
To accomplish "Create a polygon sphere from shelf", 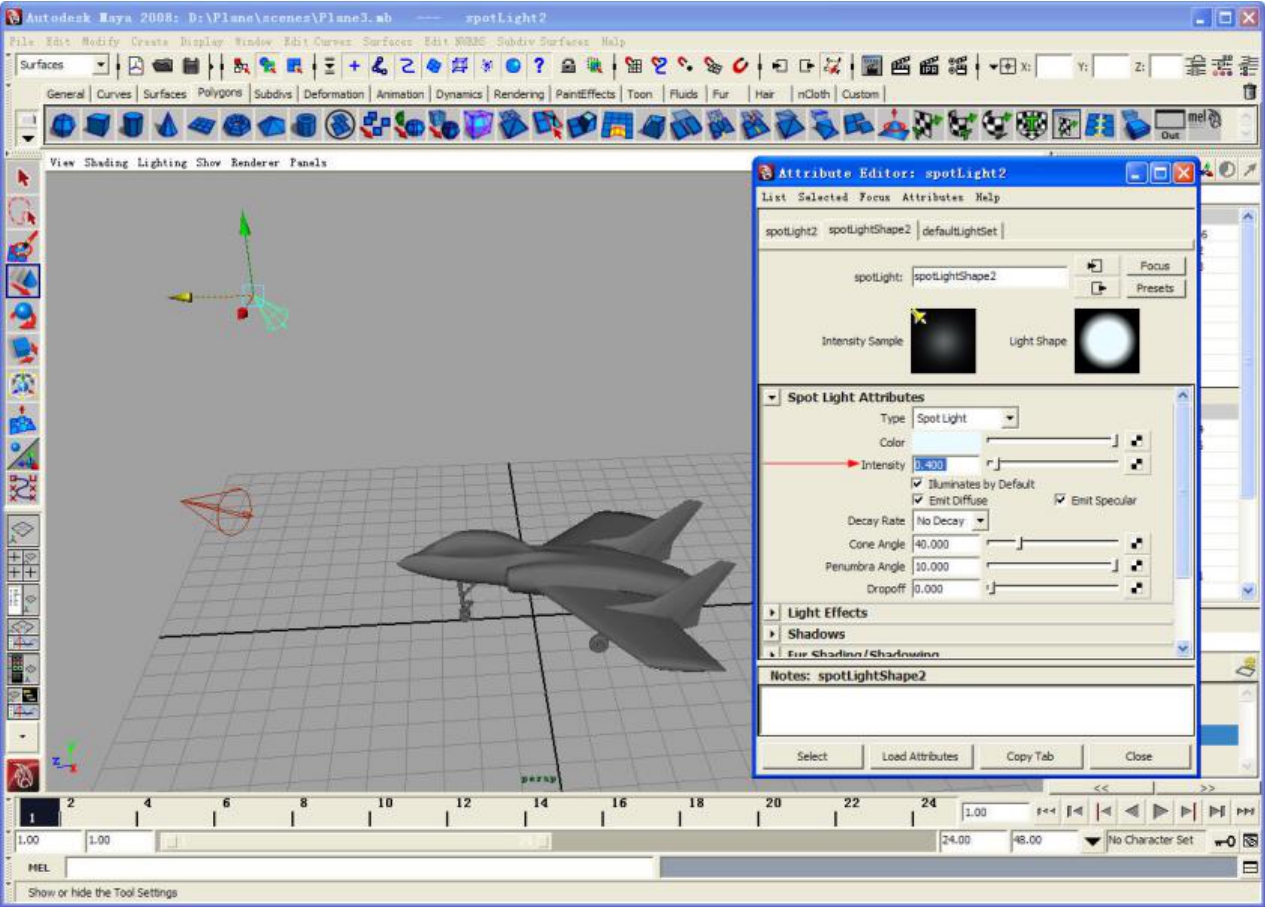I will pos(63,125).
